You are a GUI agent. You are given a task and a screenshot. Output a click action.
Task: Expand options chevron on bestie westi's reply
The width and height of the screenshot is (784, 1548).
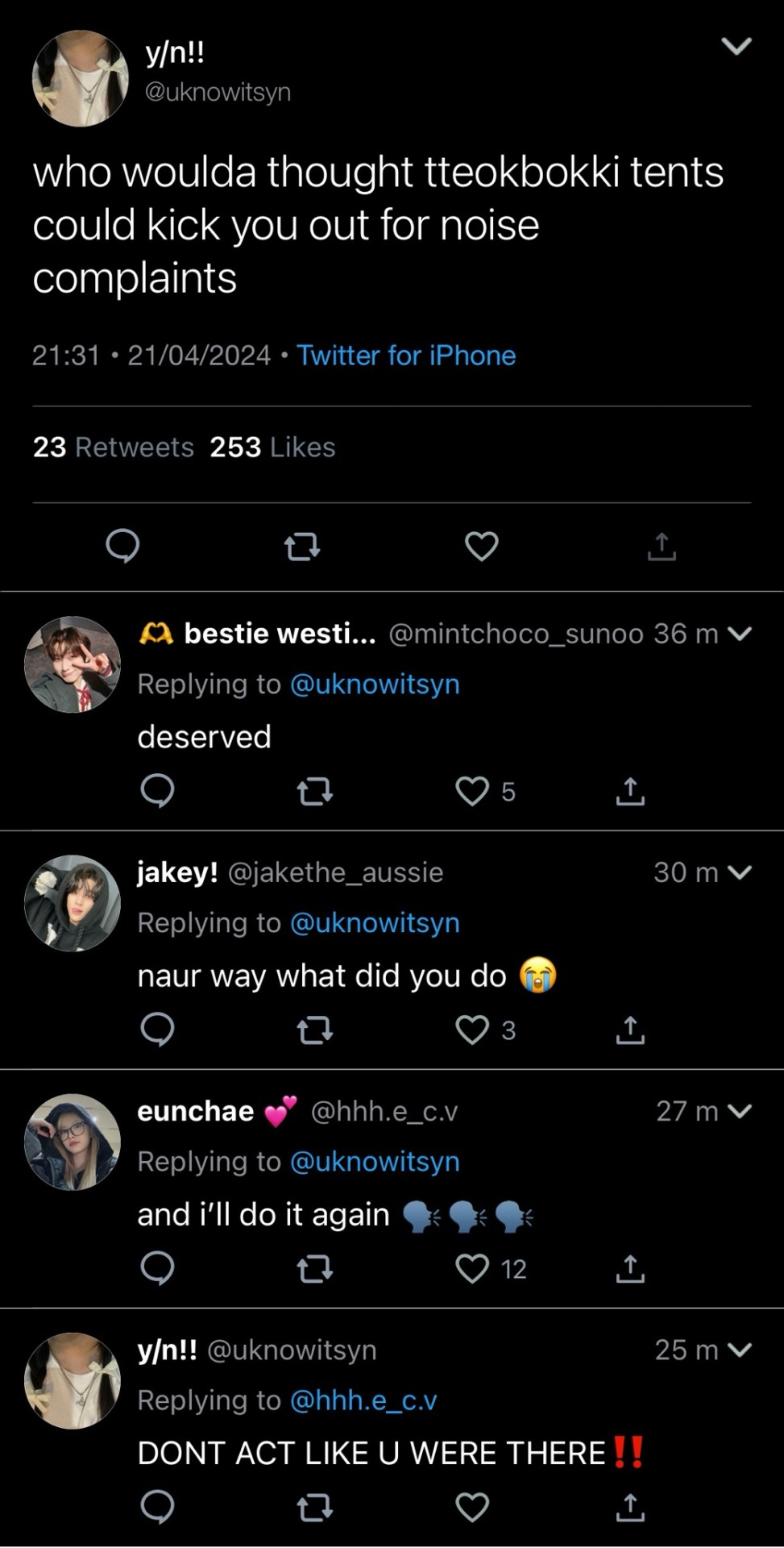740,634
